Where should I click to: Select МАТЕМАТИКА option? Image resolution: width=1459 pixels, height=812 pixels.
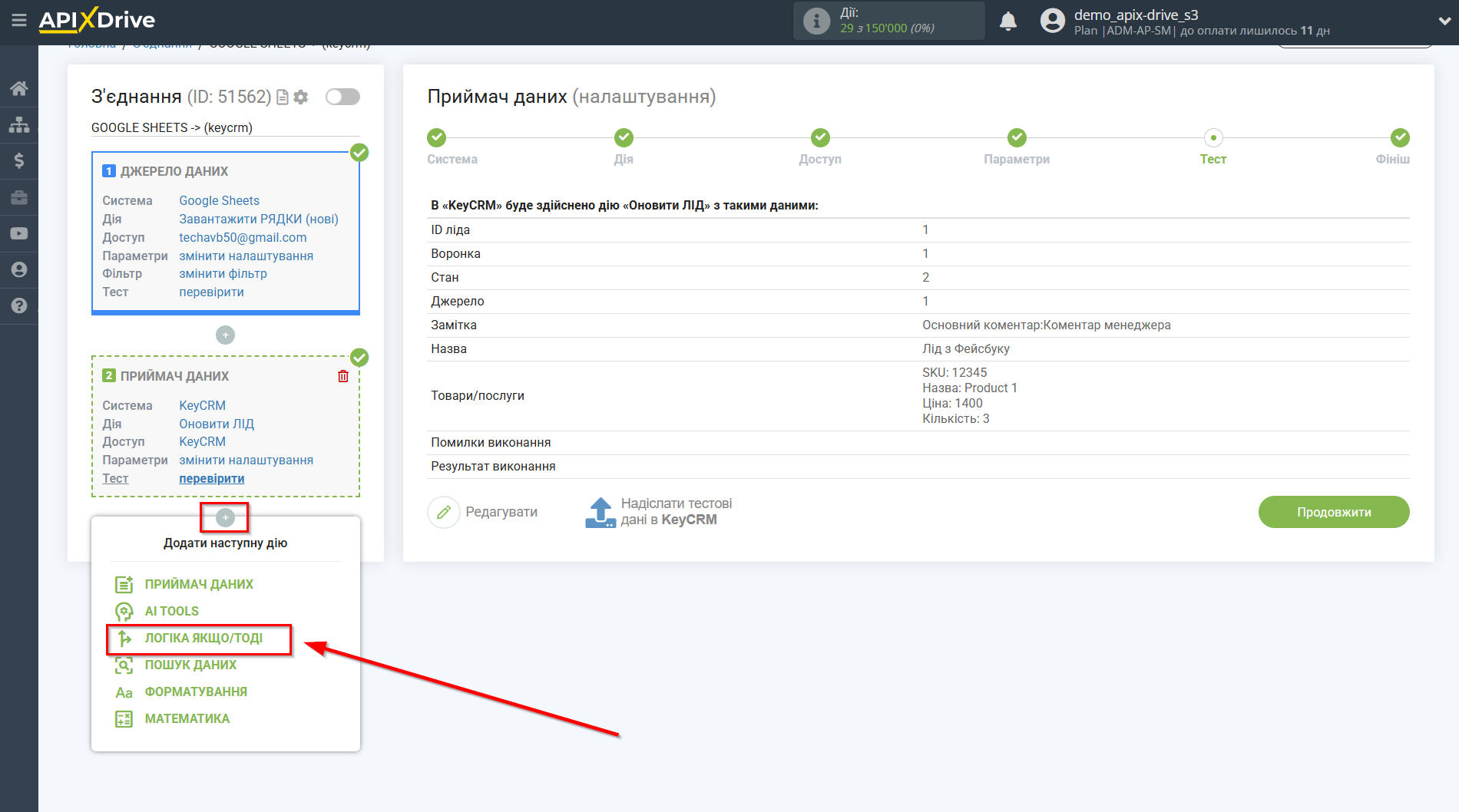(187, 718)
